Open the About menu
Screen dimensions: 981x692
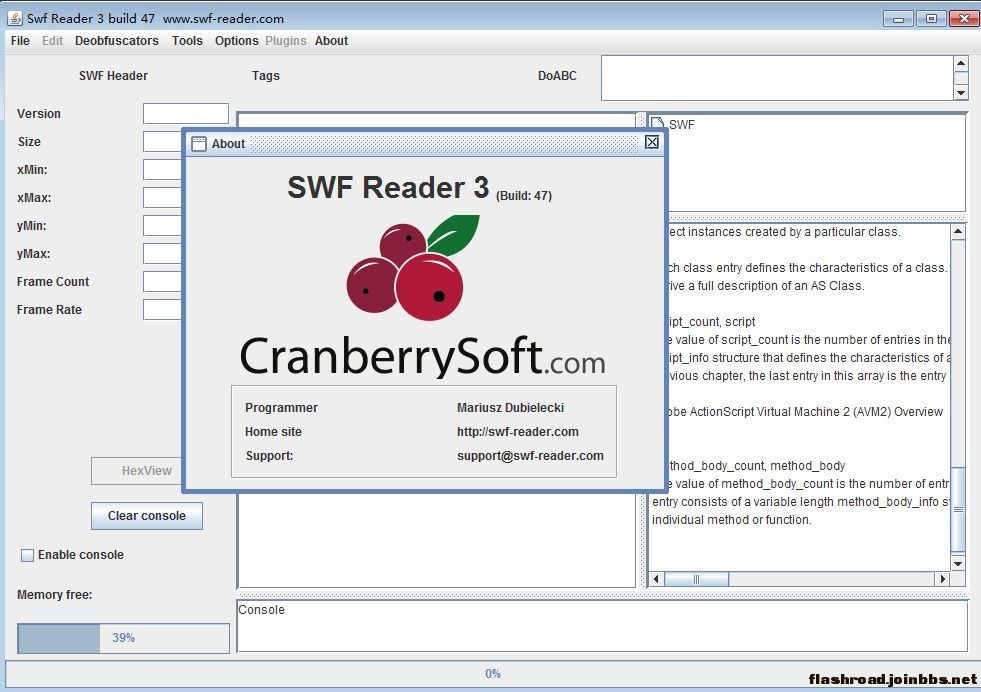tap(331, 41)
